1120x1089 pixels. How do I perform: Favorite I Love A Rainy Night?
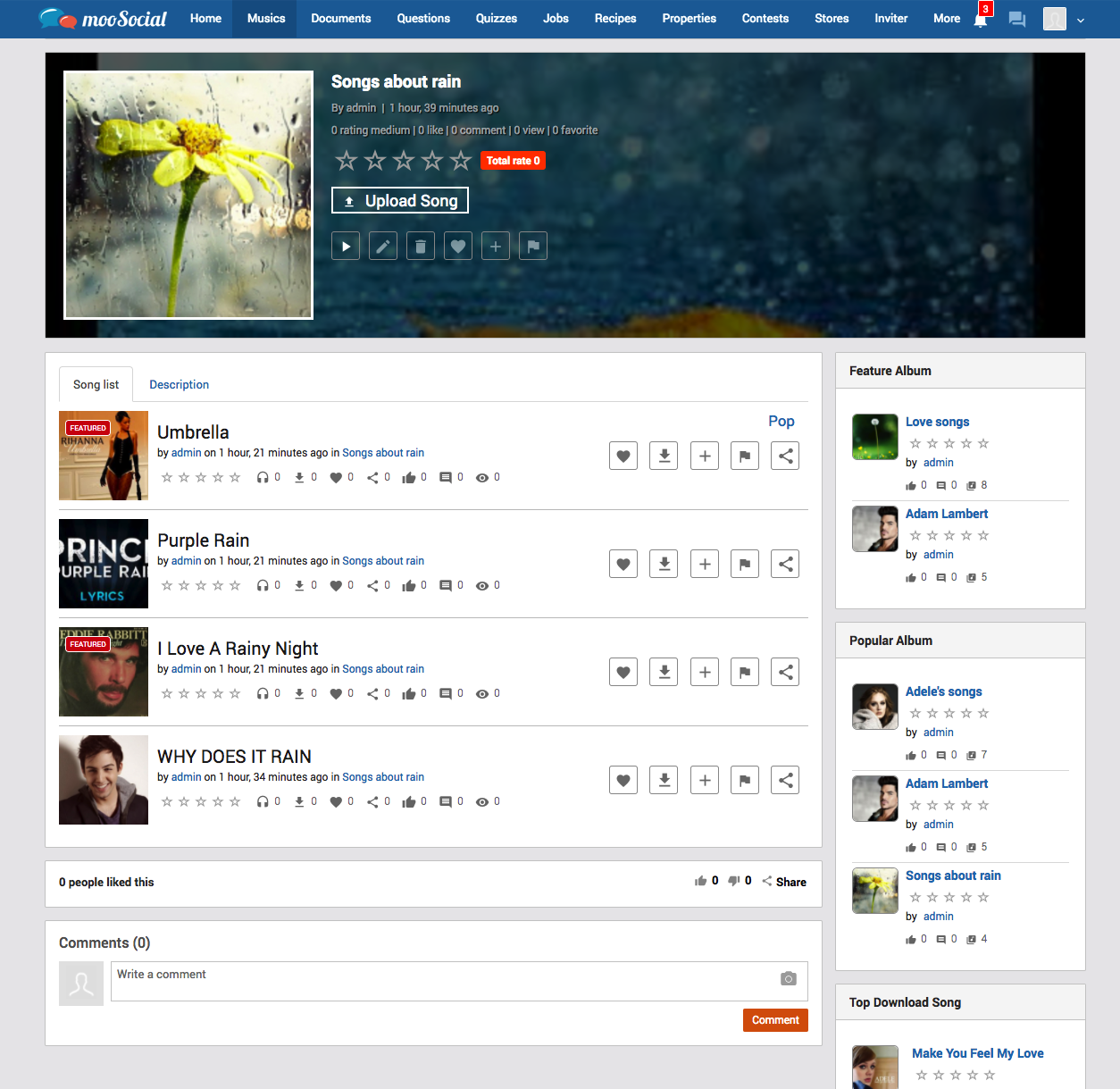tap(623, 672)
